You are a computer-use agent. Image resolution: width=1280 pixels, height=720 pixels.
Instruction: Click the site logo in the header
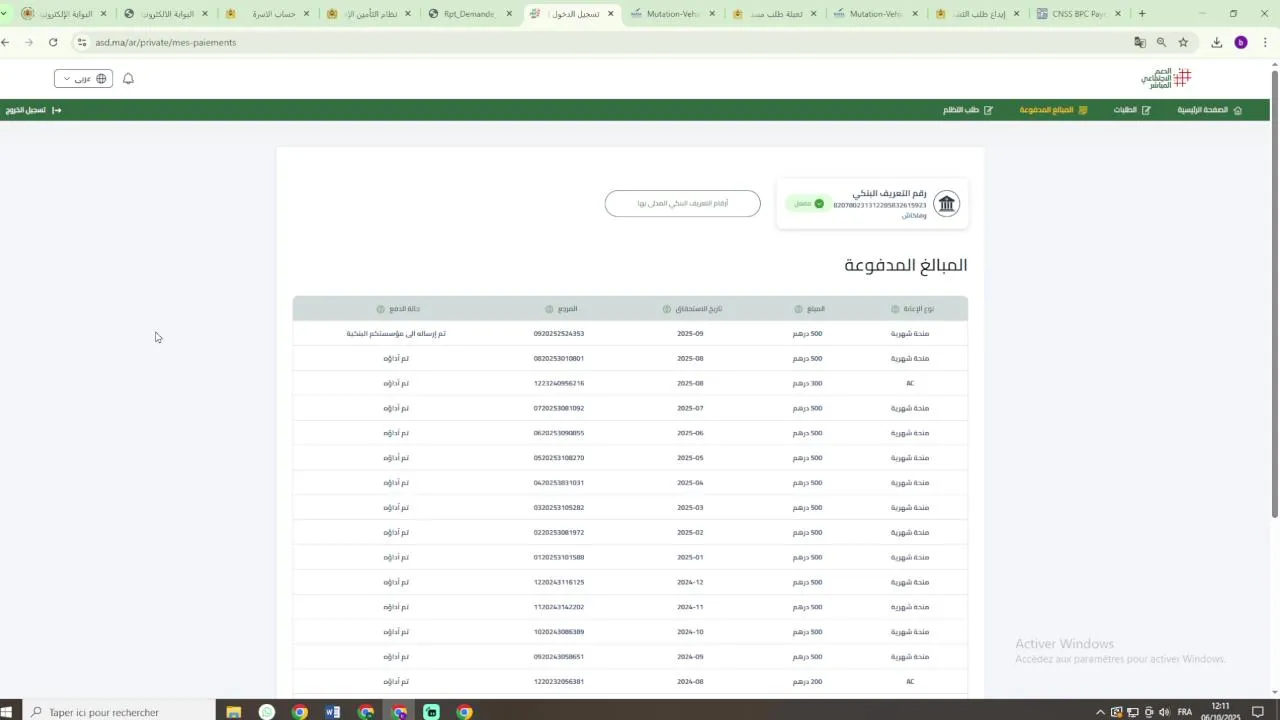coord(1166,79)
